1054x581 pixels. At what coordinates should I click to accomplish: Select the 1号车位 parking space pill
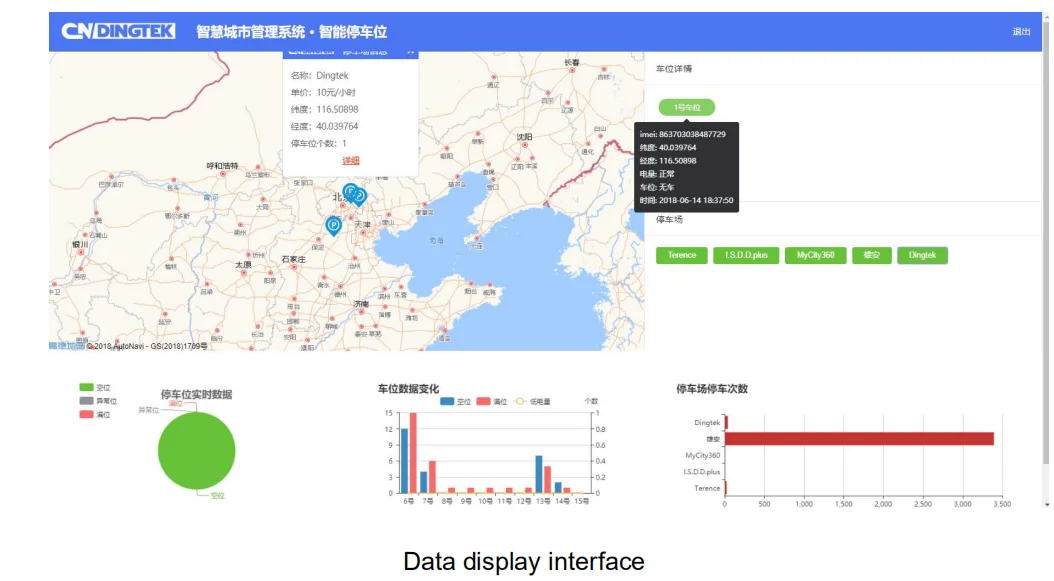pos(687,107)
